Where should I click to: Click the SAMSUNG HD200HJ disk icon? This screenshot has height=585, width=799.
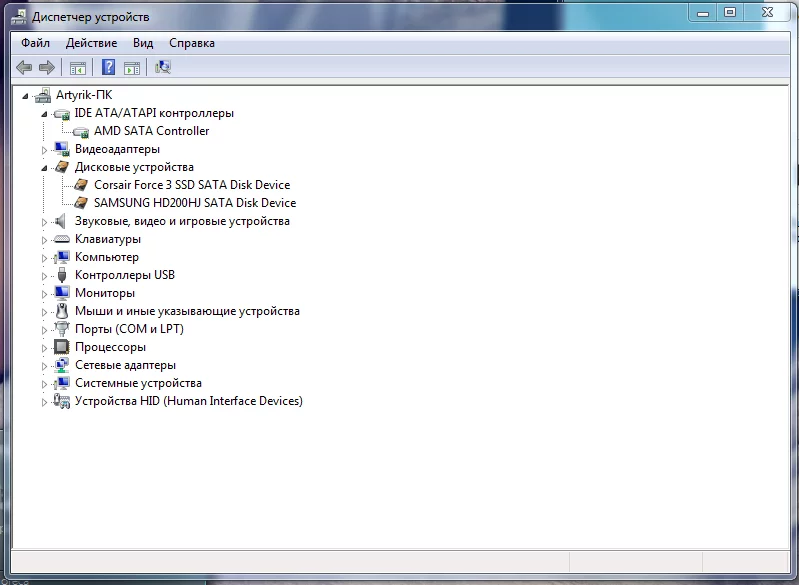point(81,203)
